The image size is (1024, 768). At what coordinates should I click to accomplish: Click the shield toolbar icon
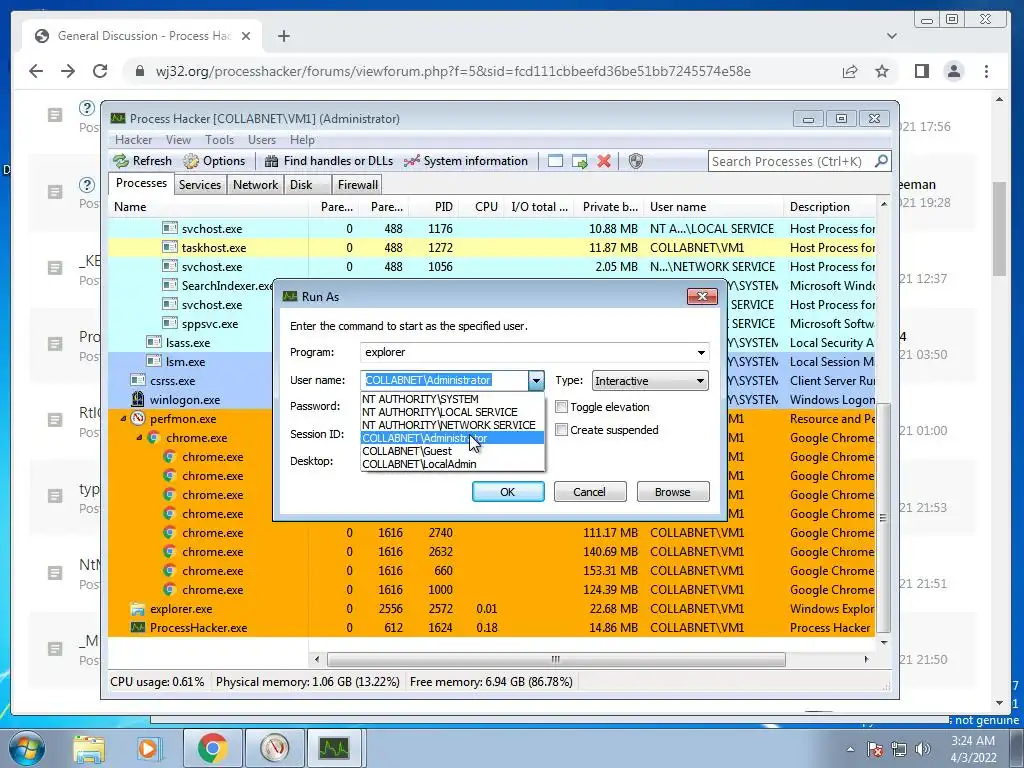[x=635, y=161]
